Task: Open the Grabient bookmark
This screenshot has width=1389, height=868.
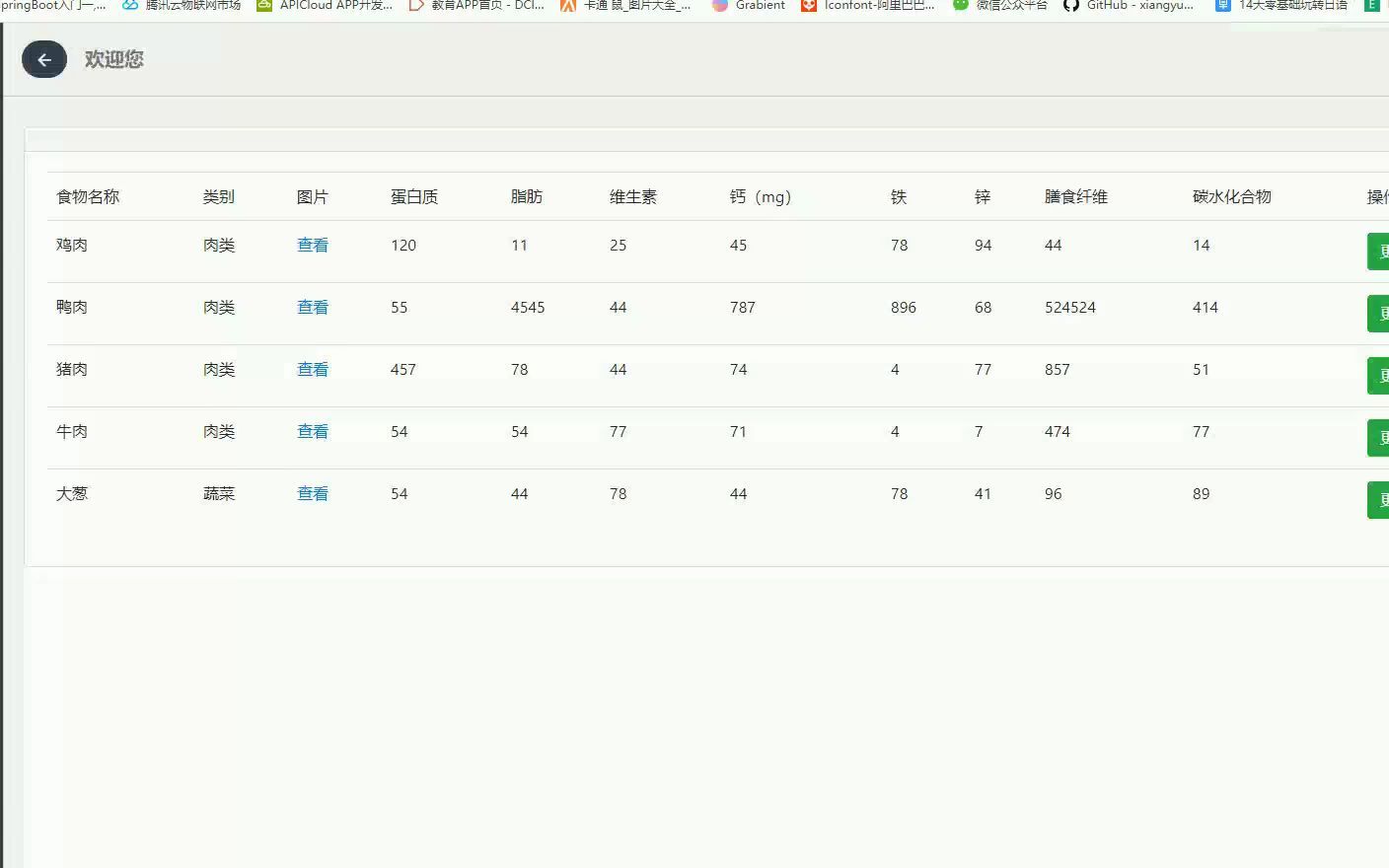Action: tap(748, 6)
